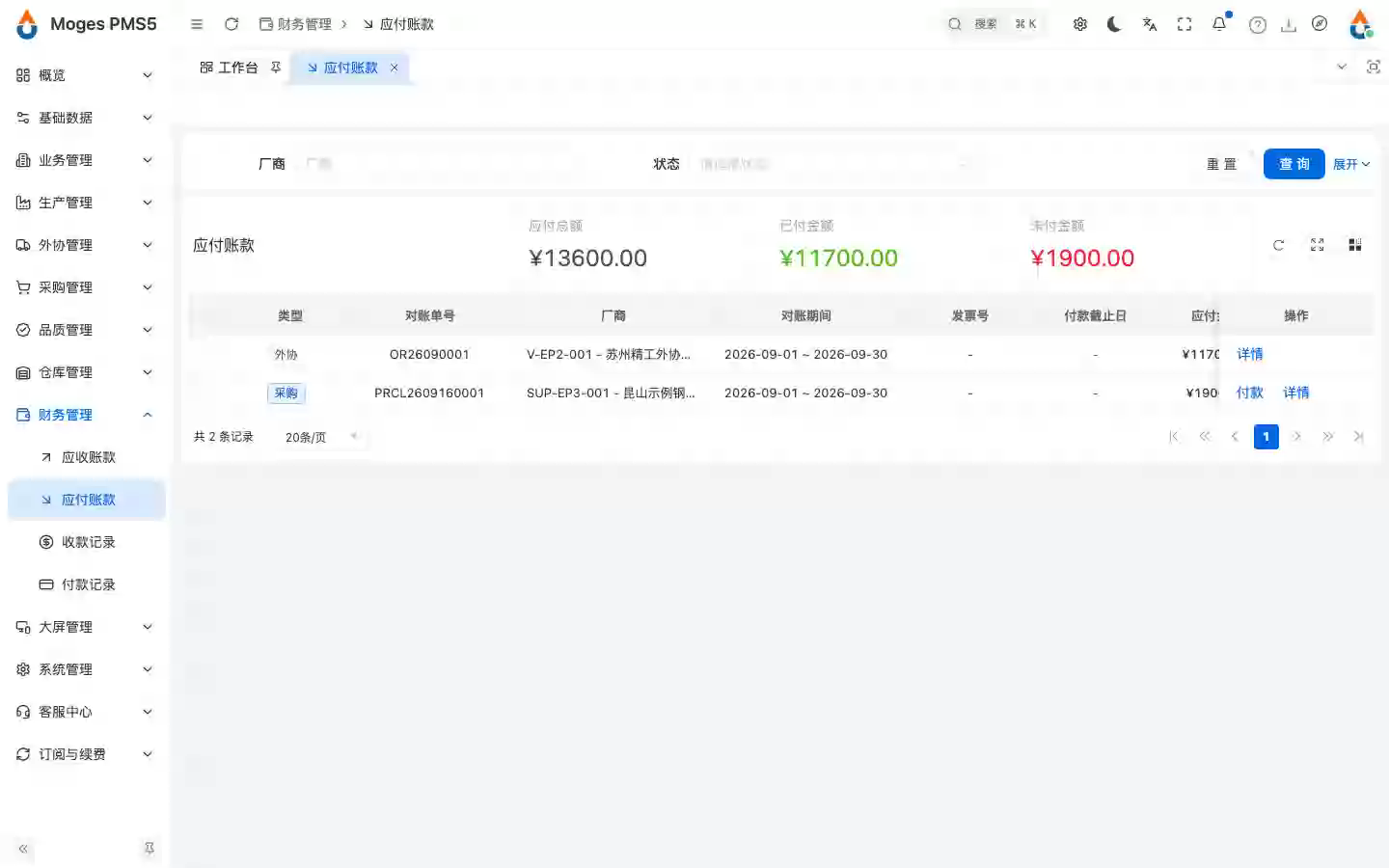Open 付款记录 in sidebar
This screenshot has width=1389, height=868.
click(x=85, y=584)
